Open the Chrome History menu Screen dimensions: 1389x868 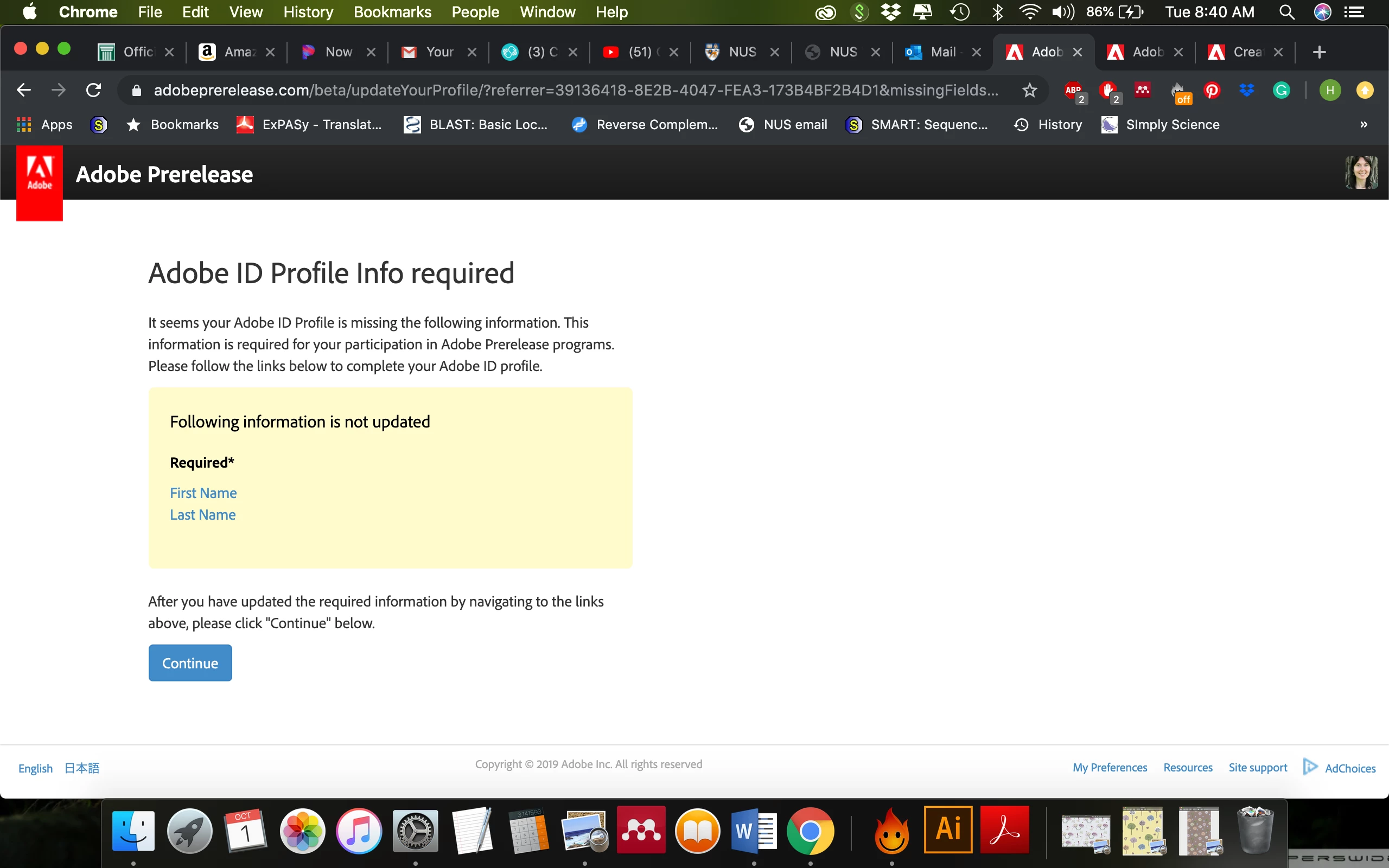tap(308, 12)
